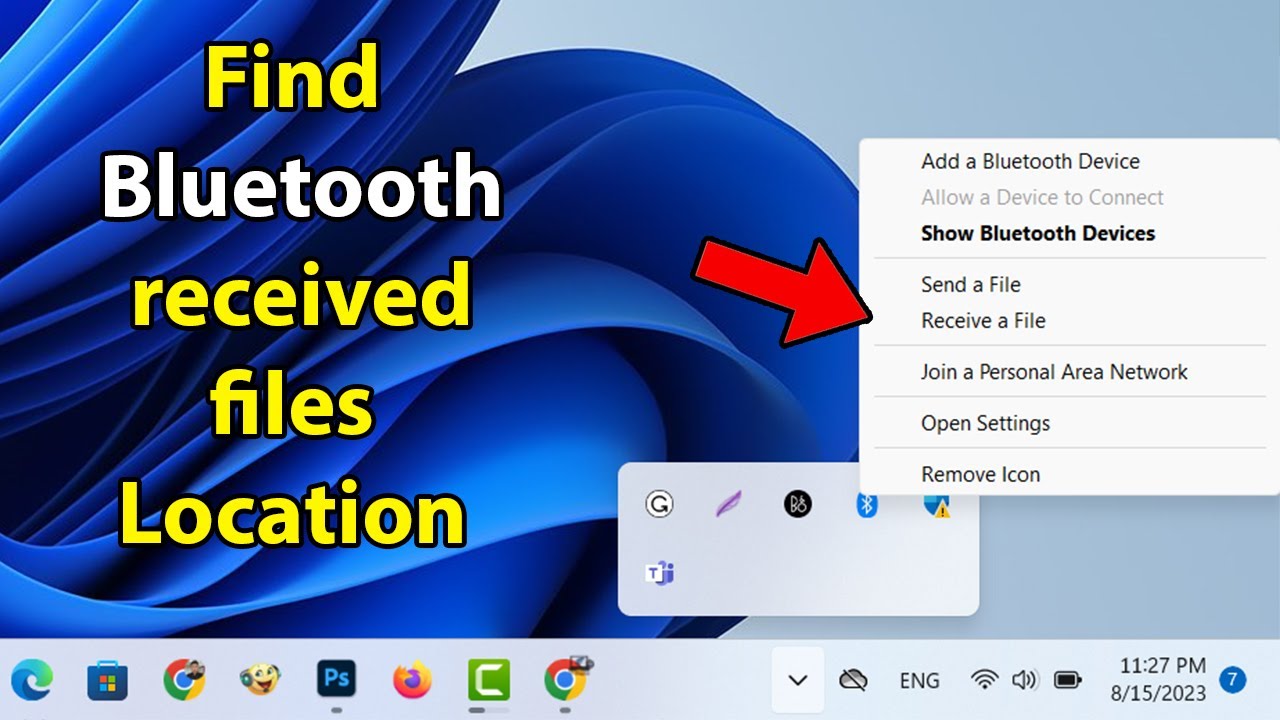1280x720 pixels.
Task: Open Firefox from the taskbar
Action: tap(413, 681)
